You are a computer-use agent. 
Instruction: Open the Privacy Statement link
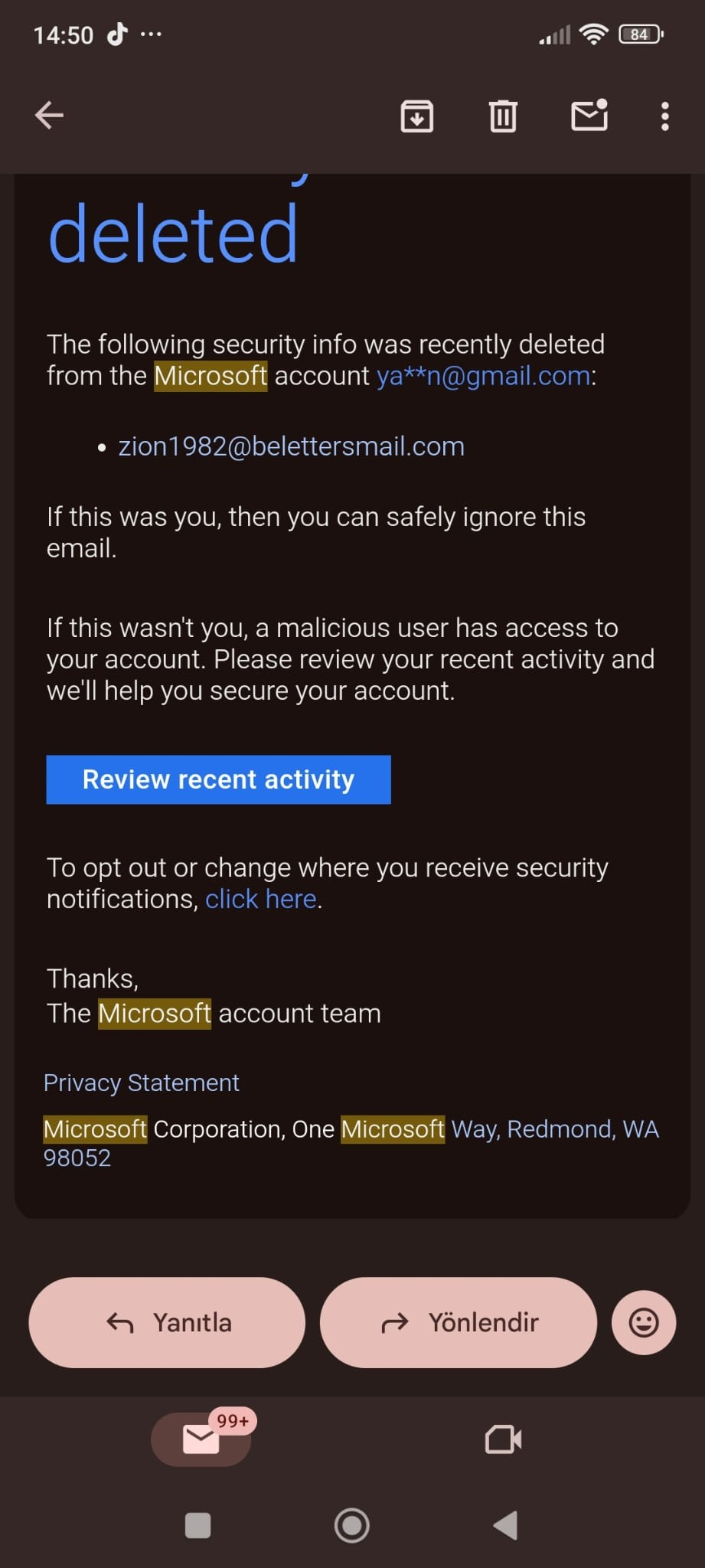[142, 1083]
